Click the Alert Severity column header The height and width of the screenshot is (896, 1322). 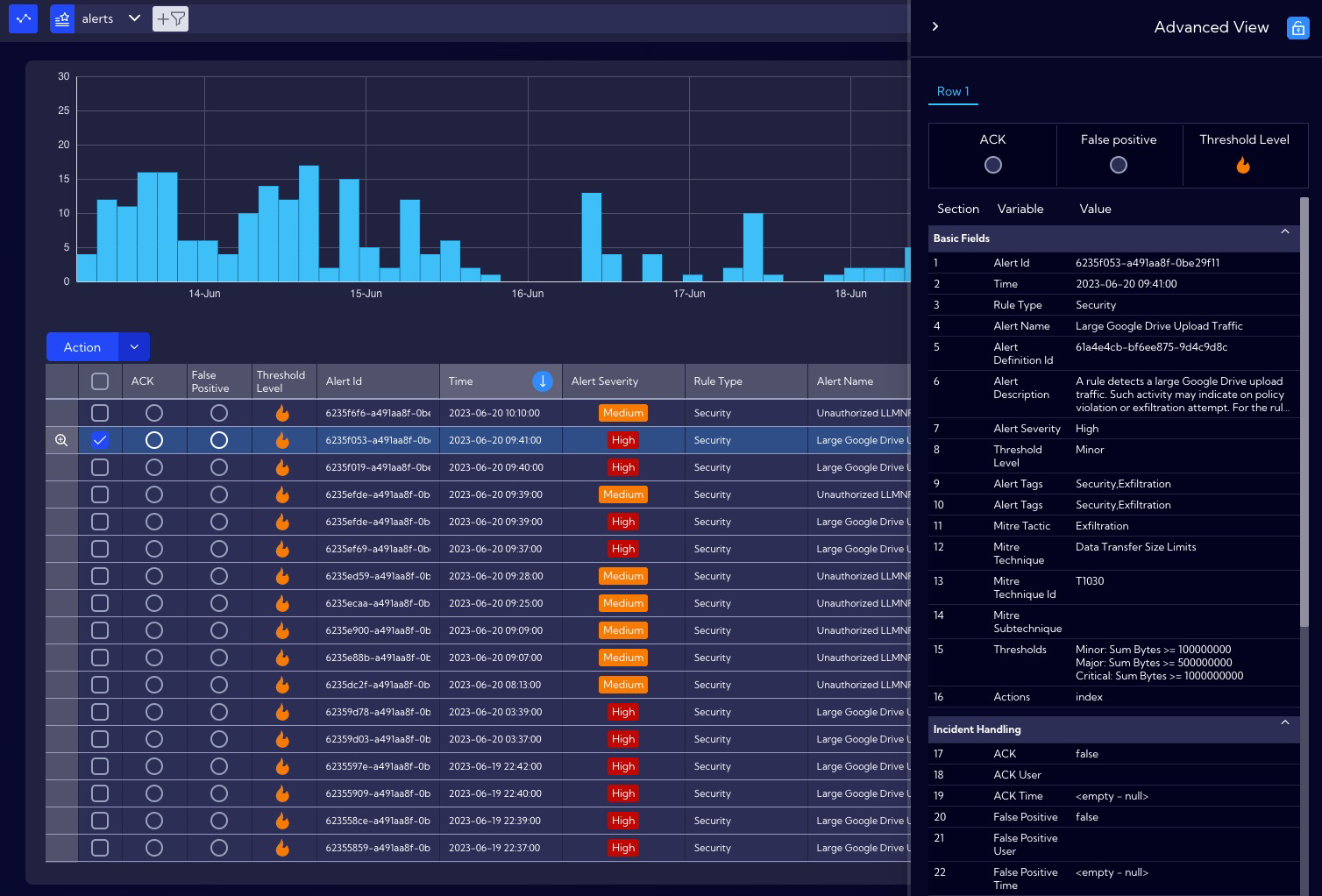623,381
